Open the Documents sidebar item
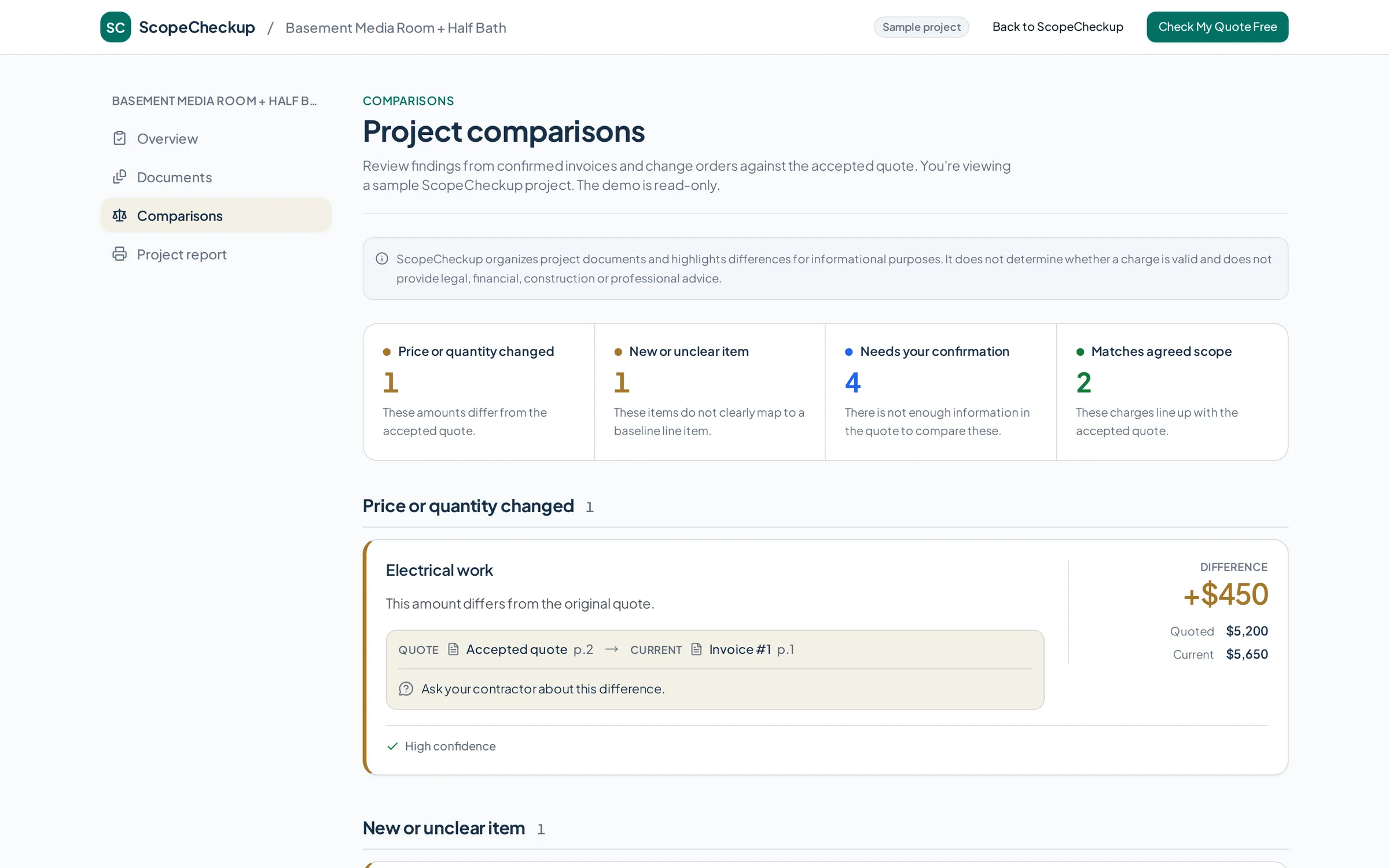Screen dimensions: 1389x868 216,177
